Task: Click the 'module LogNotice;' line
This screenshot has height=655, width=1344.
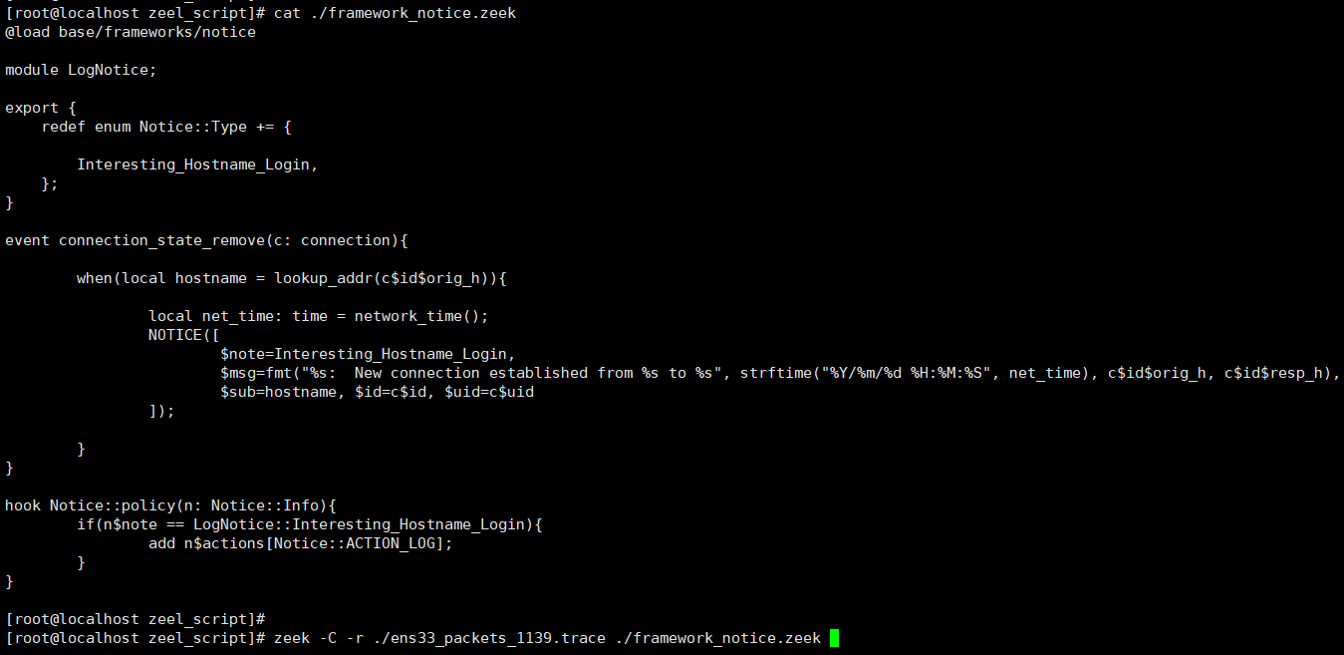Action: click(81, 70)
